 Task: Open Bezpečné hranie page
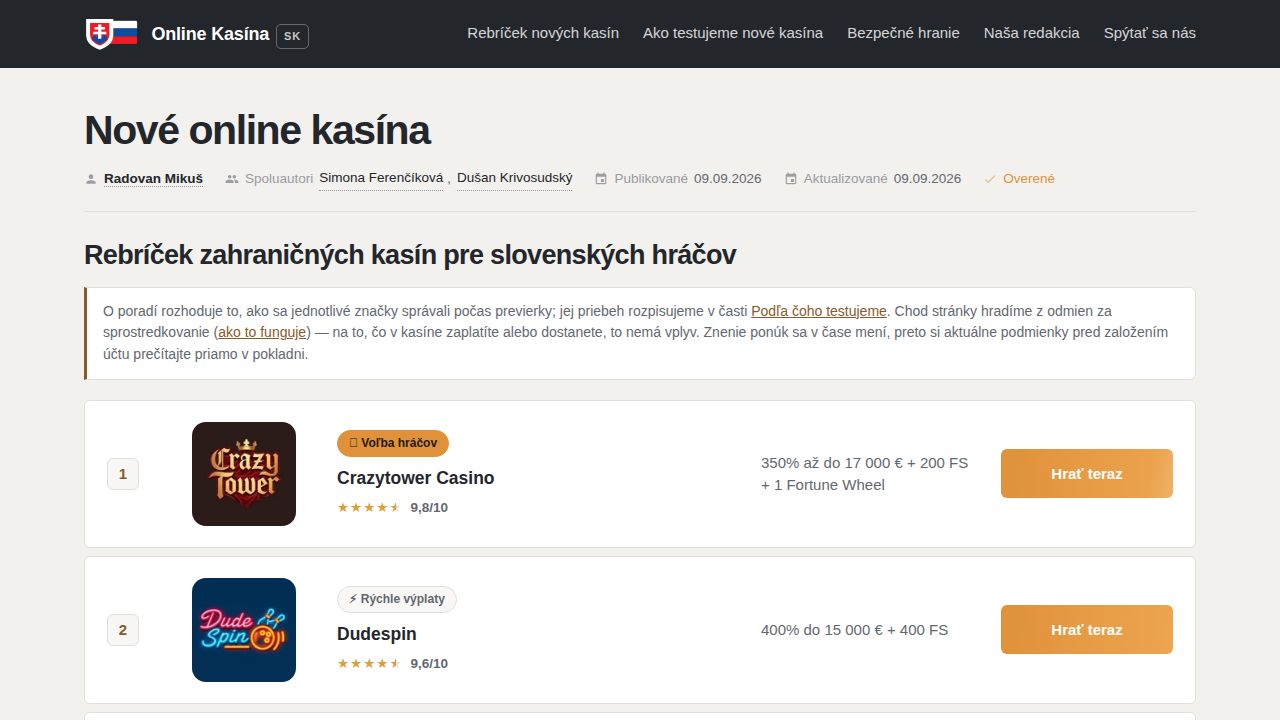point(903,33)
